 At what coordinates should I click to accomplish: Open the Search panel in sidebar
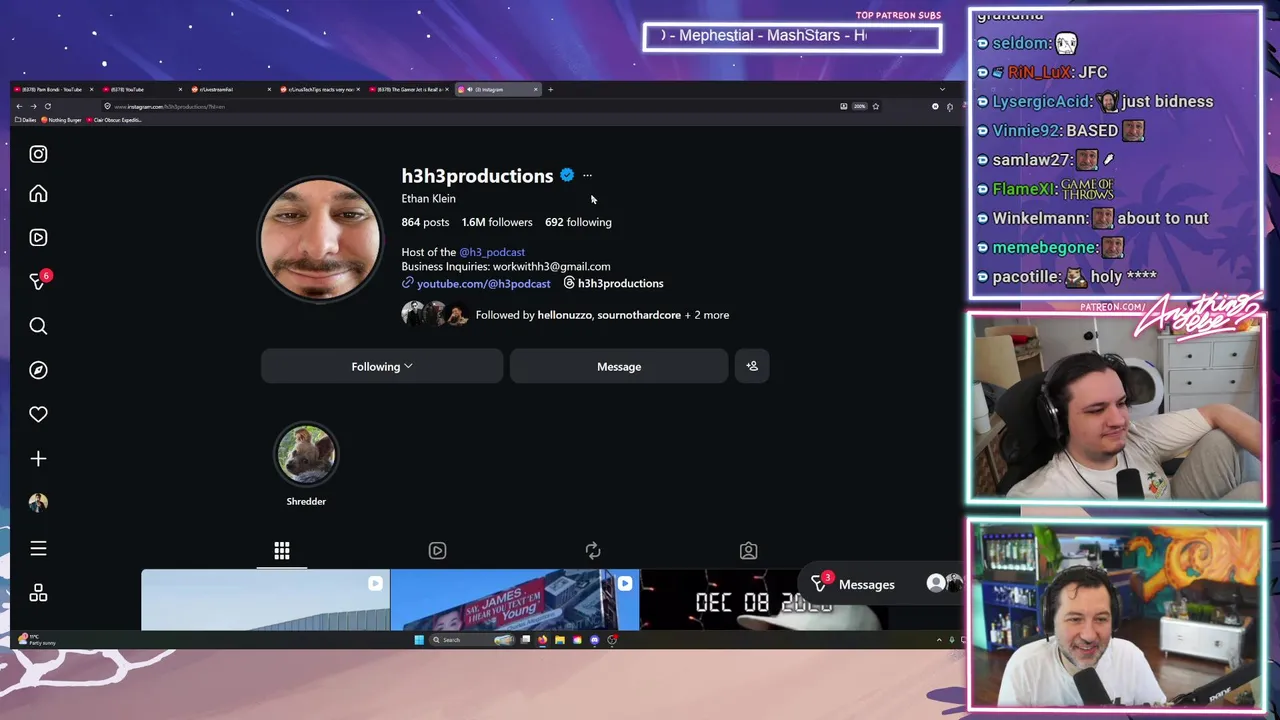pyautogui.click(x=38, y=326)
